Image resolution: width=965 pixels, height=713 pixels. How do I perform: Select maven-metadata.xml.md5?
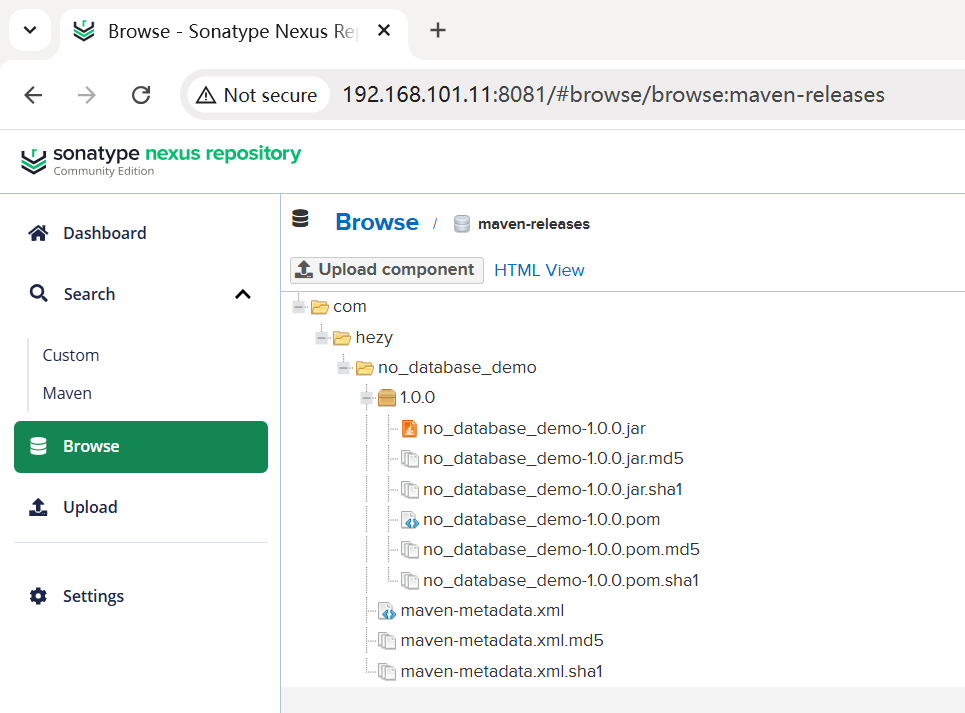pos(502,640)
